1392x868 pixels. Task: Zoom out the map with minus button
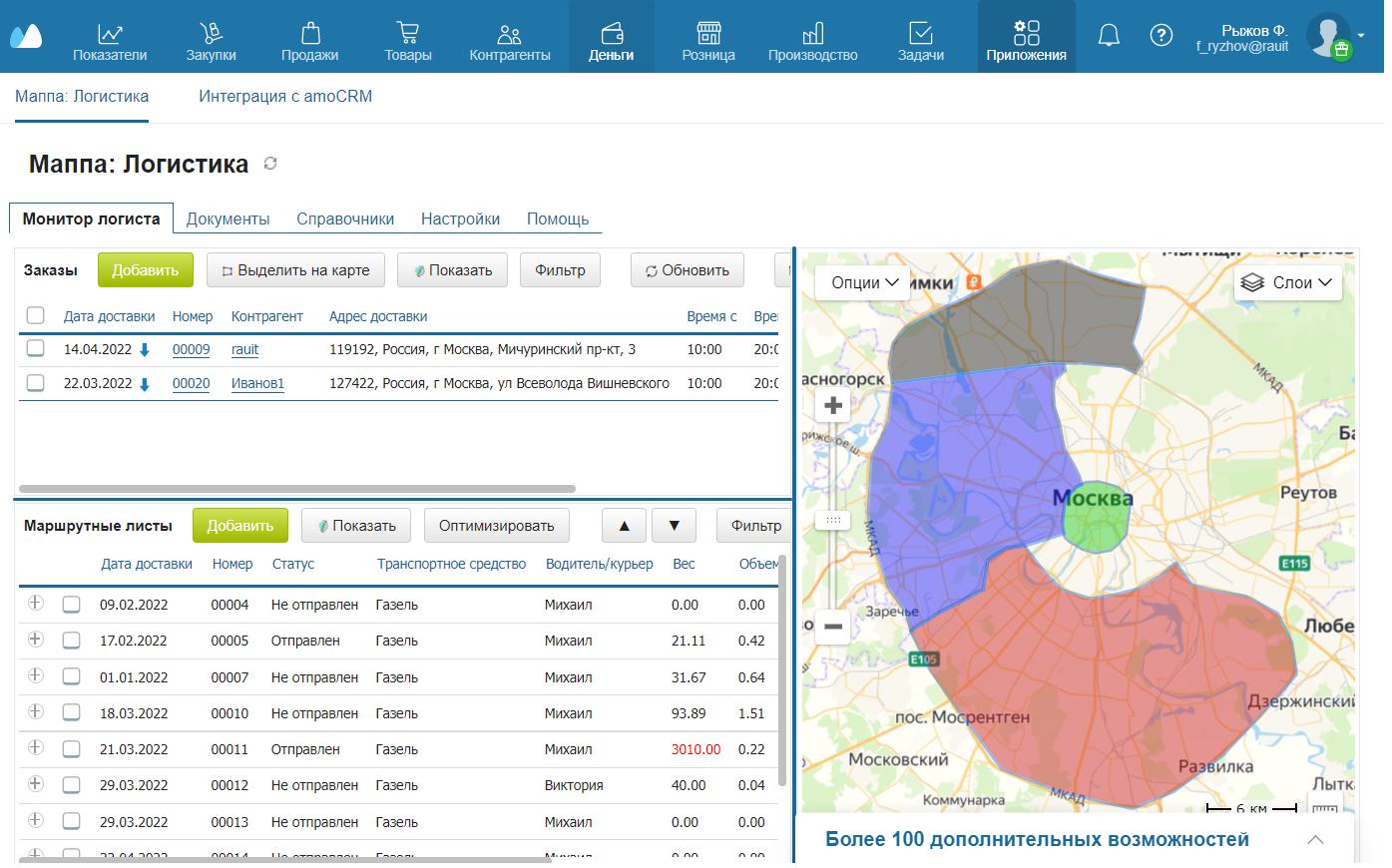pos(833,627)
